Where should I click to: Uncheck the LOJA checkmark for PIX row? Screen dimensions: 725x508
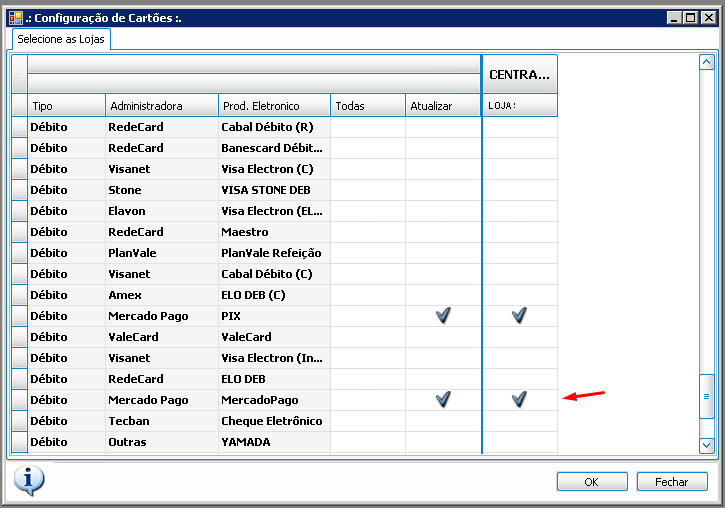519,316
